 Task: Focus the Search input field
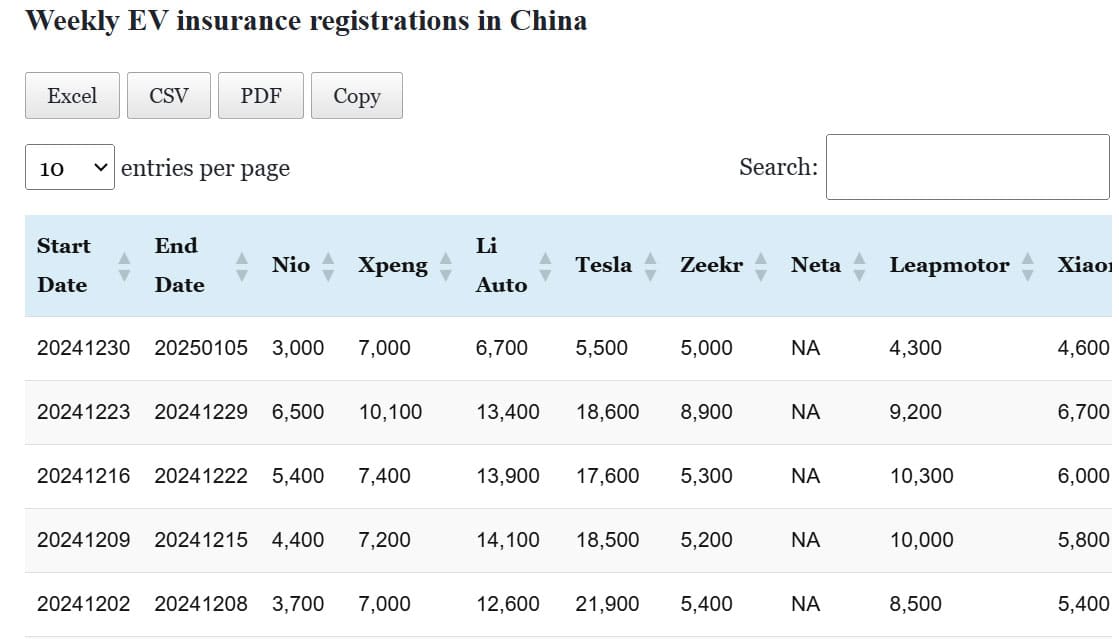click(x=966, y=167)
